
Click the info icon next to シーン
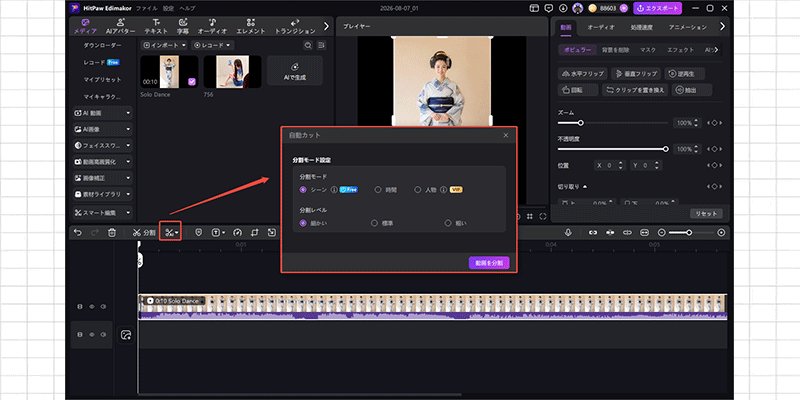334,189
